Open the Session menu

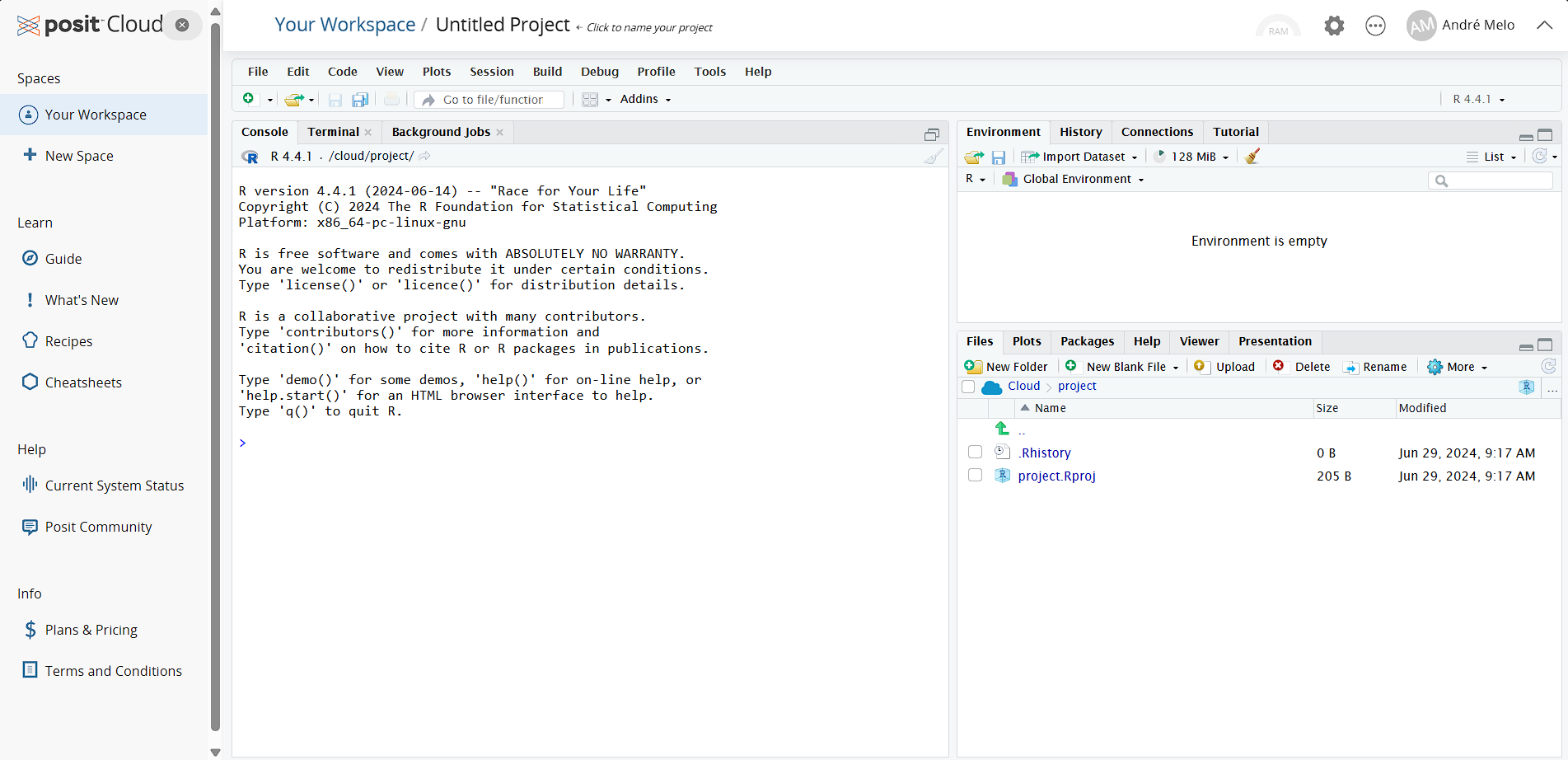pyautogui.click(x=491, y=72)
